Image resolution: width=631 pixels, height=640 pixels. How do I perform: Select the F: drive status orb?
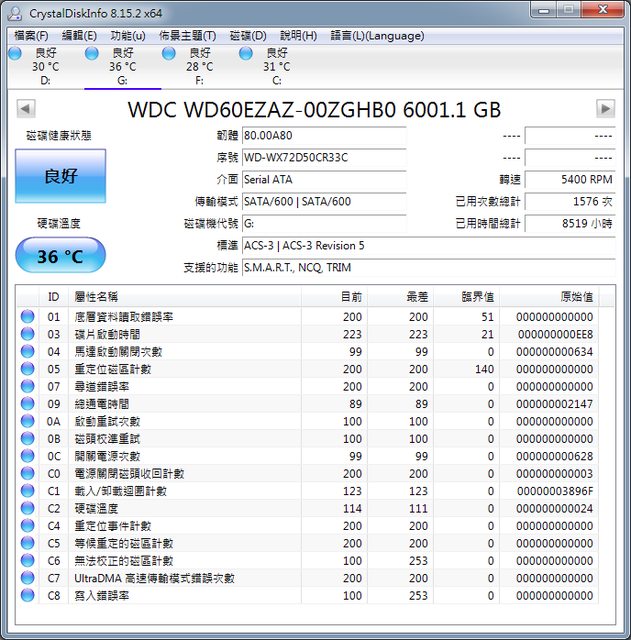169,53
